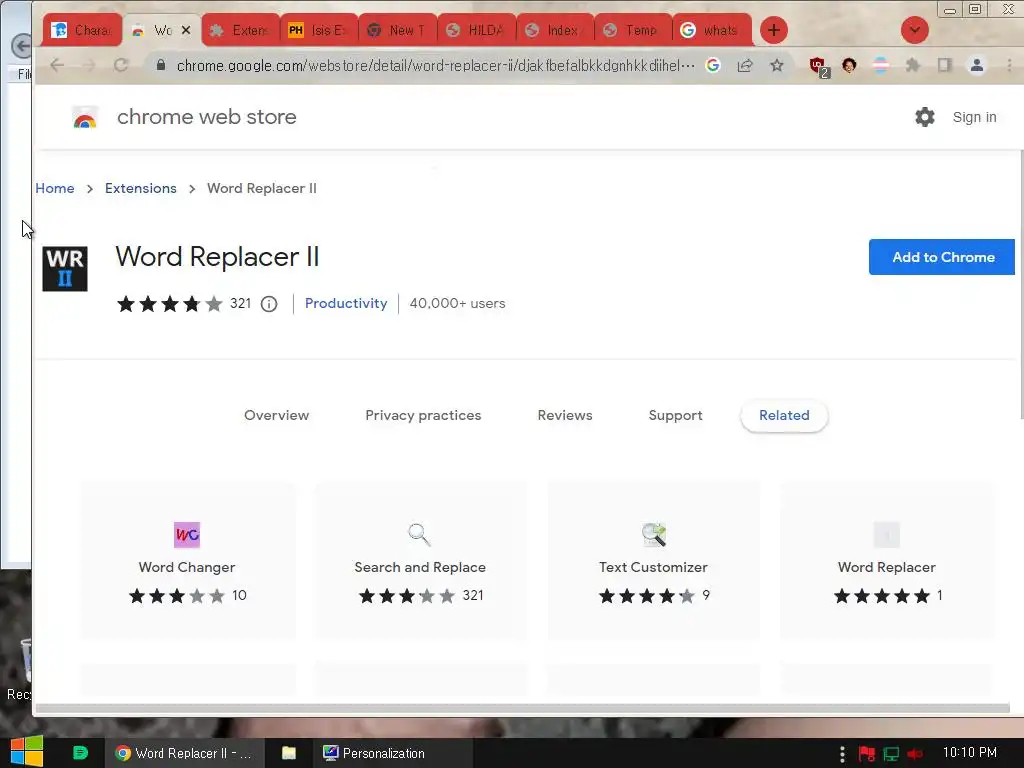Screen dimensions: 1024x768
Task: Switch to the whats Google tab
Action: (712, 30)
